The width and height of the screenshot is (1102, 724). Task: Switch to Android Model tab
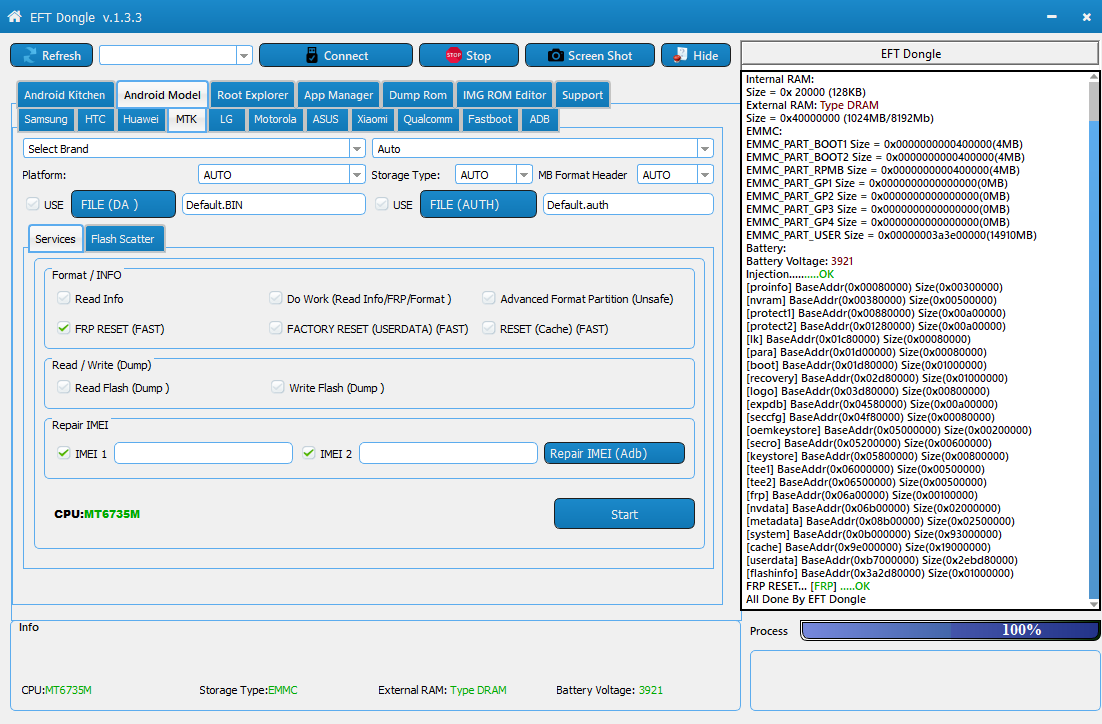click(x=162, y=95)
